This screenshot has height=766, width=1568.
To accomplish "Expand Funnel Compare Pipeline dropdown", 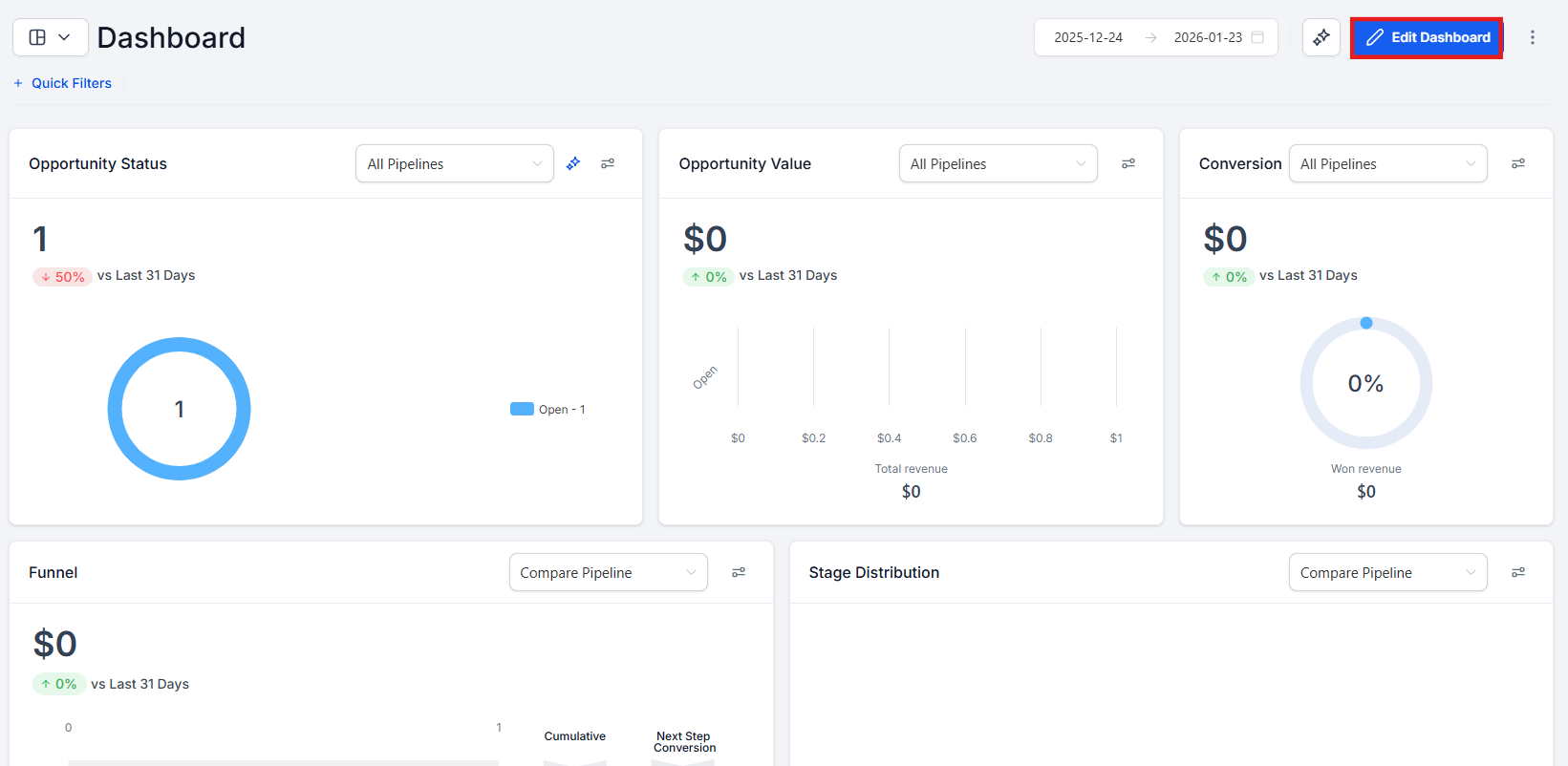I will point(608,572).
